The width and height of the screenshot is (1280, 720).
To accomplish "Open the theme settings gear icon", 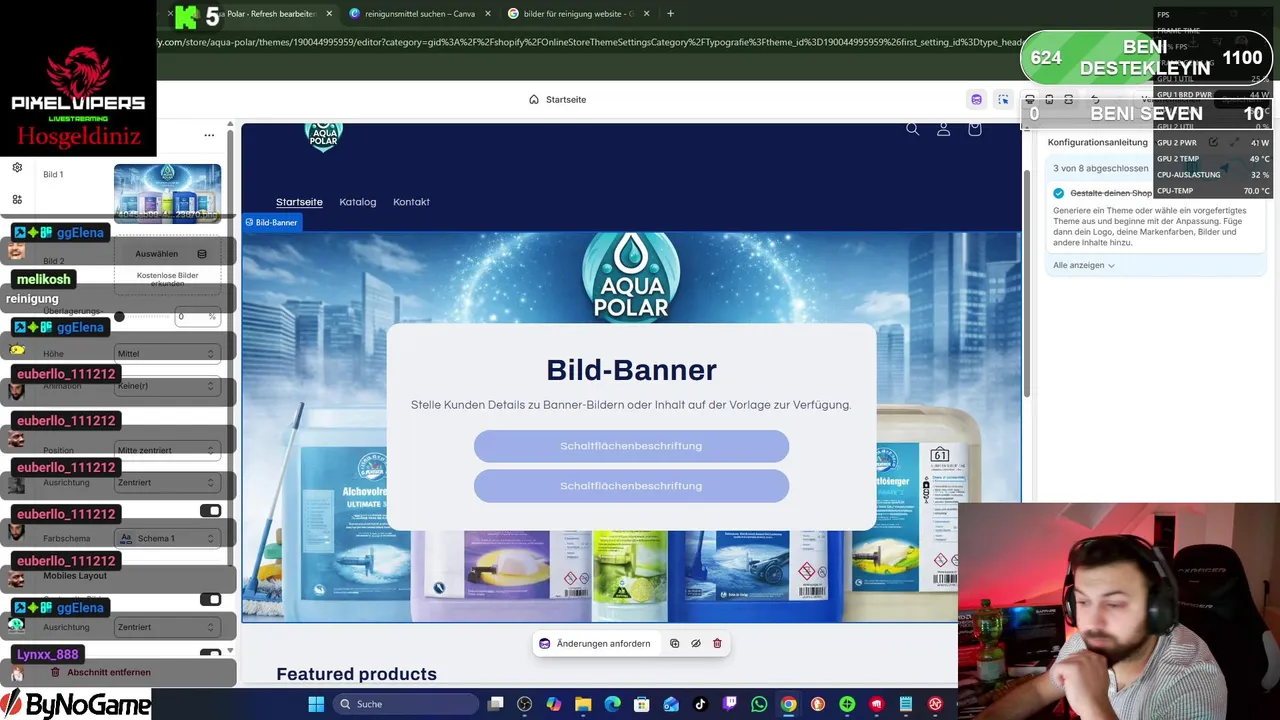I will pyautogui.click(x=17, y=168).
